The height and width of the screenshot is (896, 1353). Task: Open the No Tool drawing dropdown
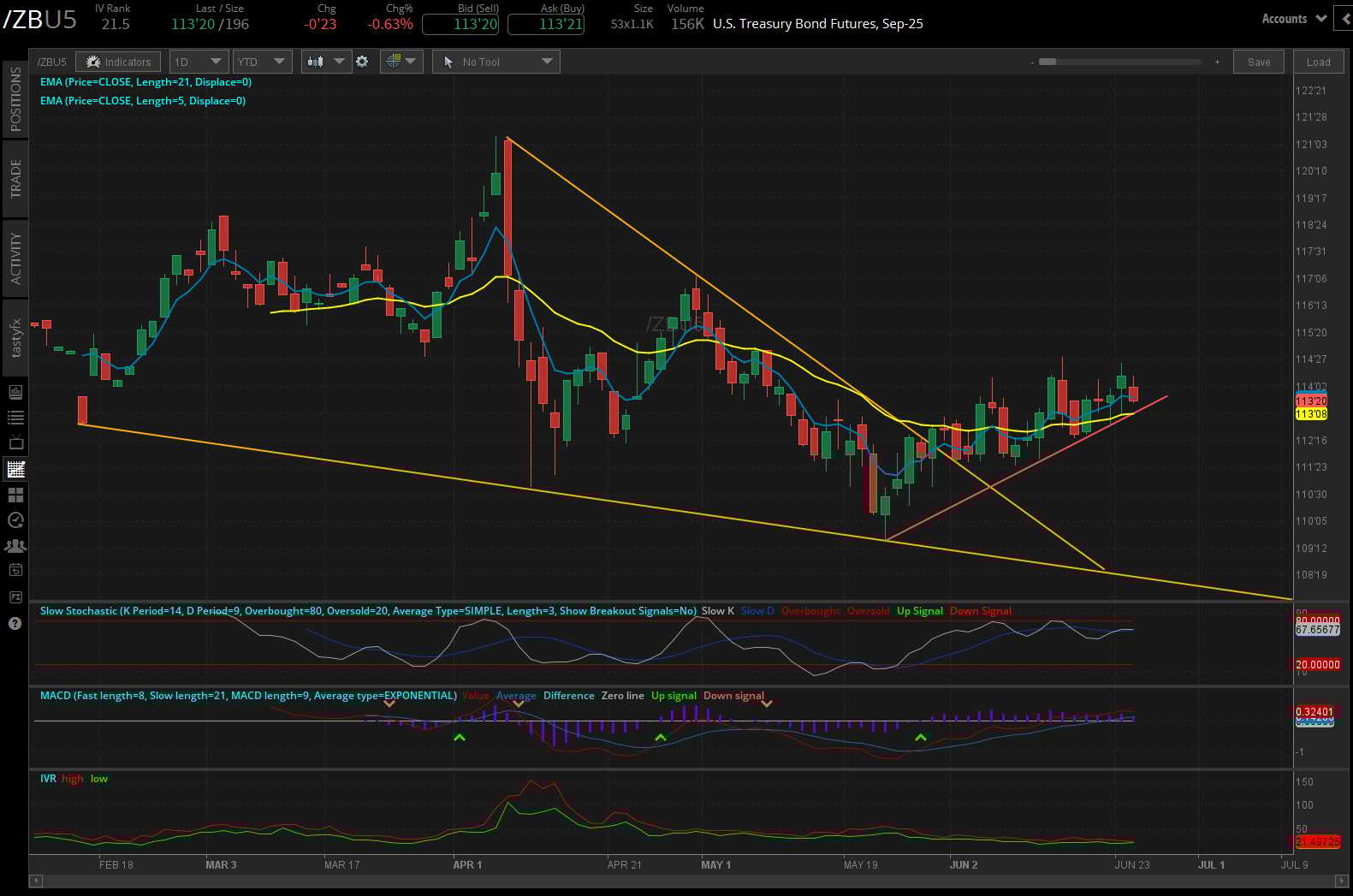tap(496, 62)
